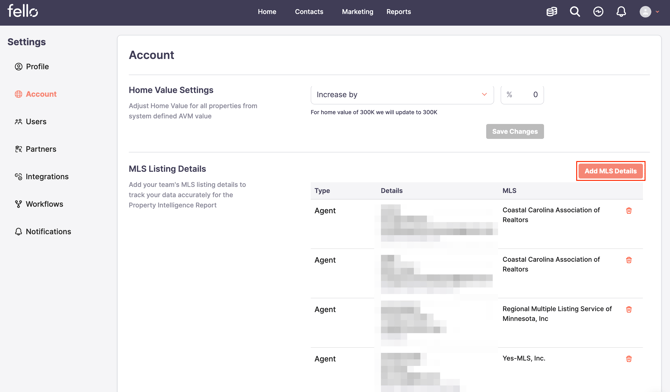Screen dimensions: 670x392
Task: Open the notifications bell in header
Action: click(621, 12)
